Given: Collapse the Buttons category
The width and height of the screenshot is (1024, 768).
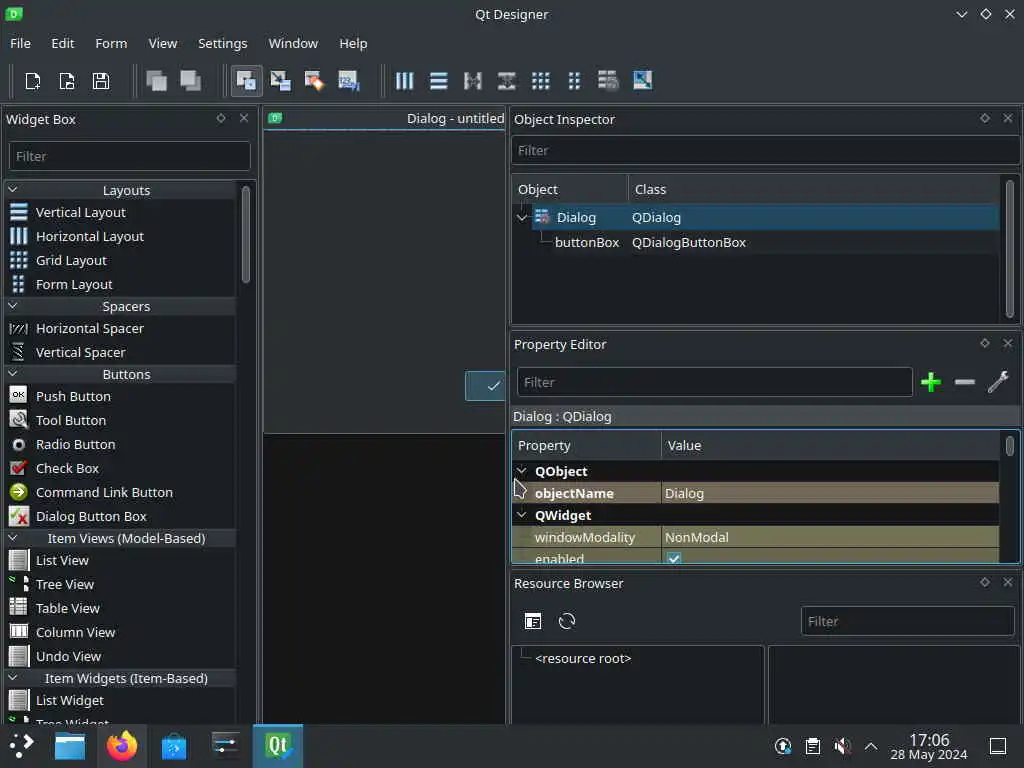Looking at the screenshot, I should pyautogui.click(x=12, y=374).
